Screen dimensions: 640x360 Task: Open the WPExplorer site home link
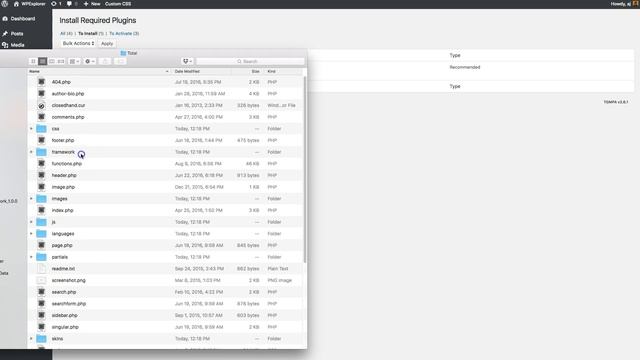tap(29, 4)
